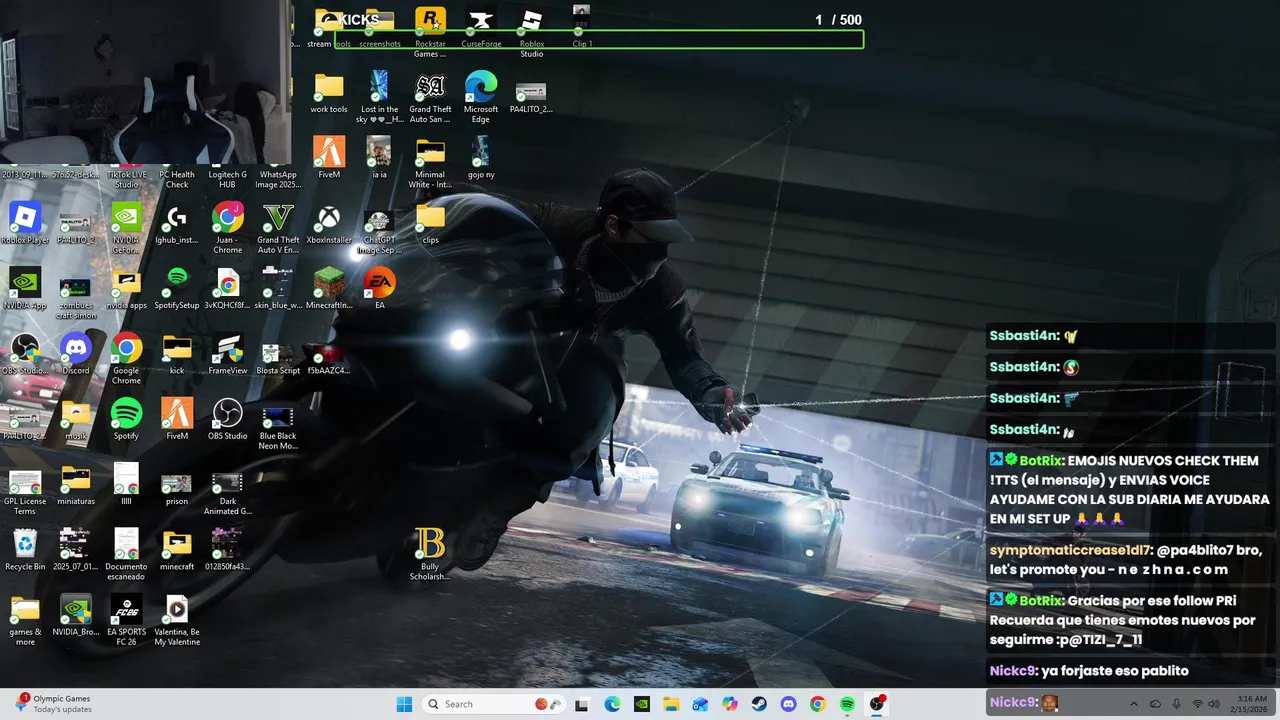Launch the EA app desktop shortcut
Viewport: 1280px width, 720px height.
[380, 288]
